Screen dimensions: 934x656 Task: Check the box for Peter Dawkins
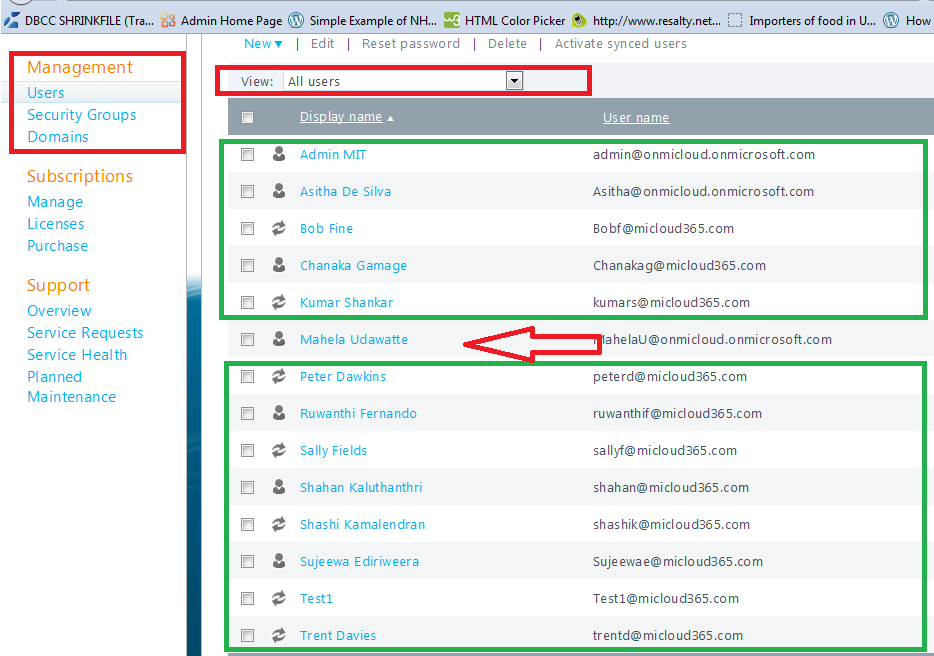[247, 376]
